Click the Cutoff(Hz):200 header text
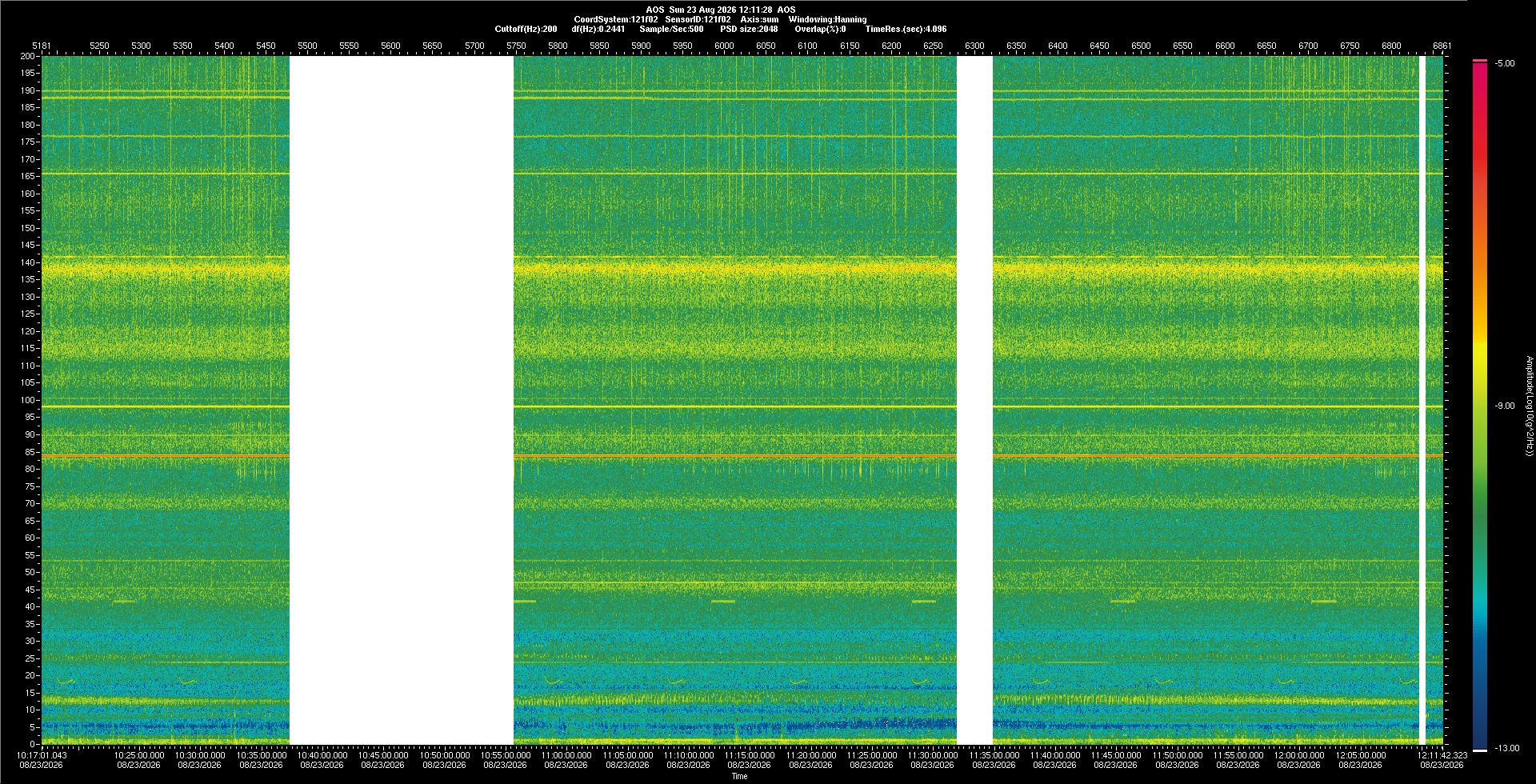The image size is (1536, 784). click(x=526, y=29)
